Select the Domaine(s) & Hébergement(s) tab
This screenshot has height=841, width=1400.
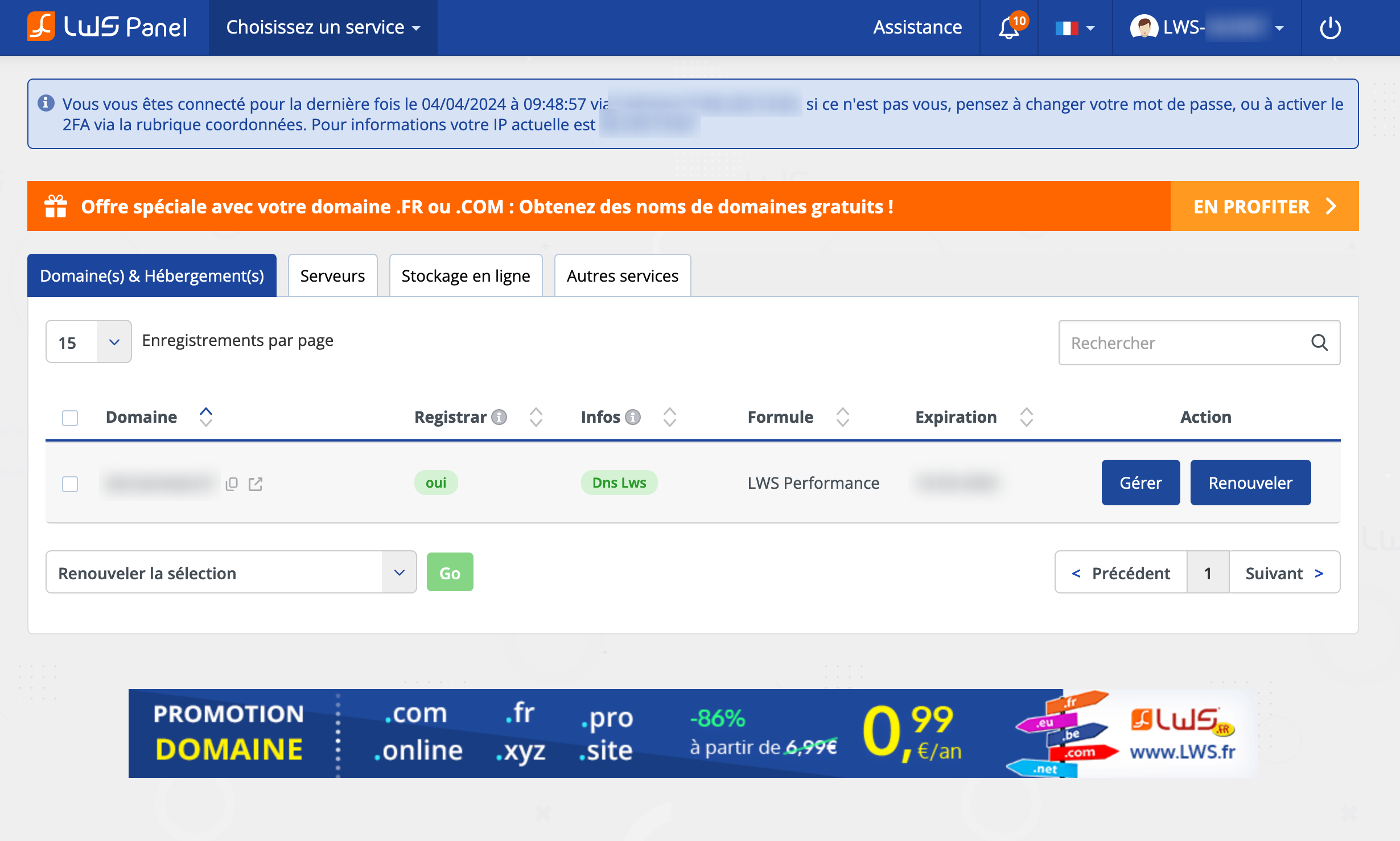pos(152,276)
